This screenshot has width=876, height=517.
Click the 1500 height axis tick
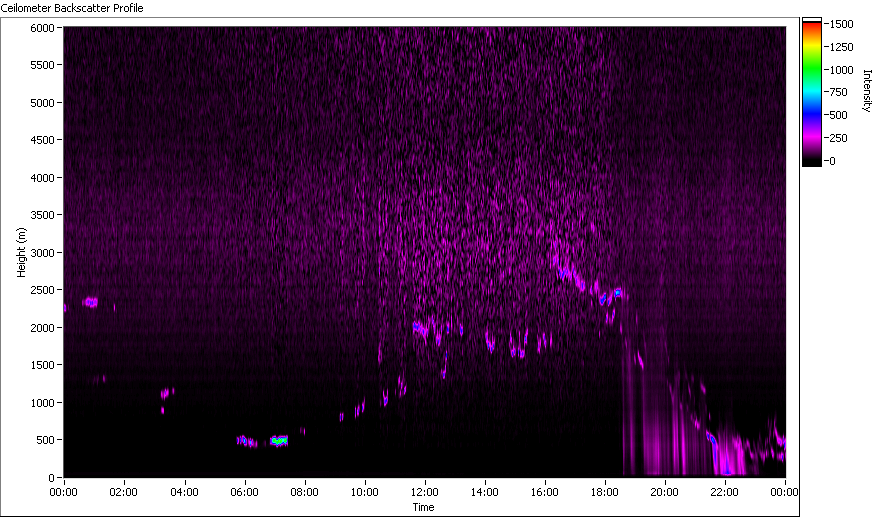point(42,364)
